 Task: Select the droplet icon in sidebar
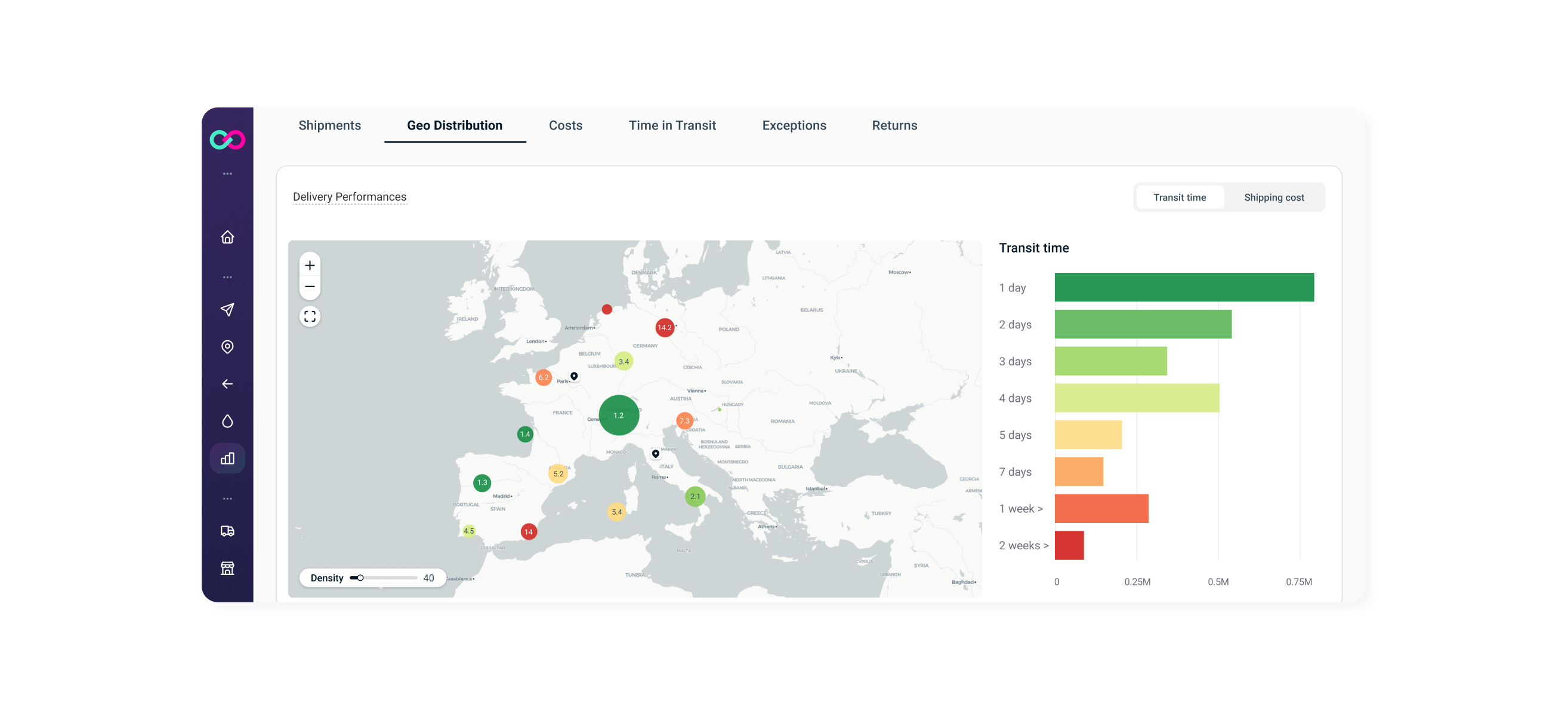[x=227, y=421]
